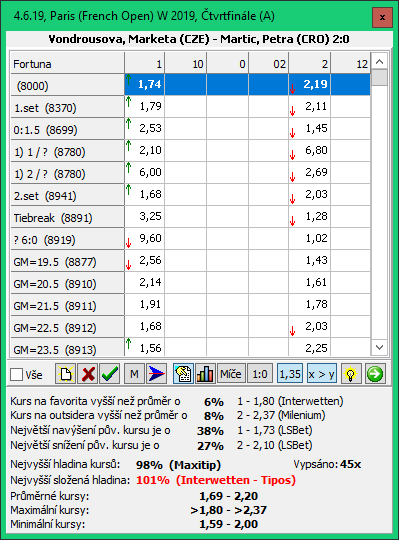The image size is (399, 540).
Task: Click the blue-red arrow plane icon
Action: pos(157,374)
